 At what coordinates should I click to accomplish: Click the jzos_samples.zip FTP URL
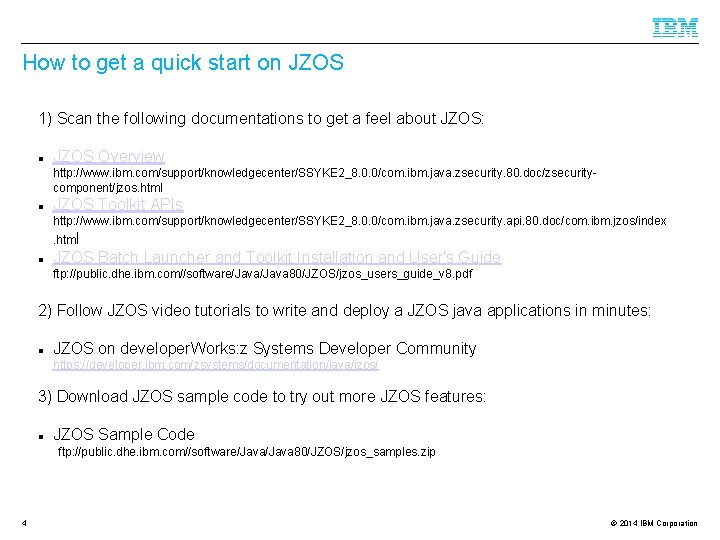coord(247,452)
